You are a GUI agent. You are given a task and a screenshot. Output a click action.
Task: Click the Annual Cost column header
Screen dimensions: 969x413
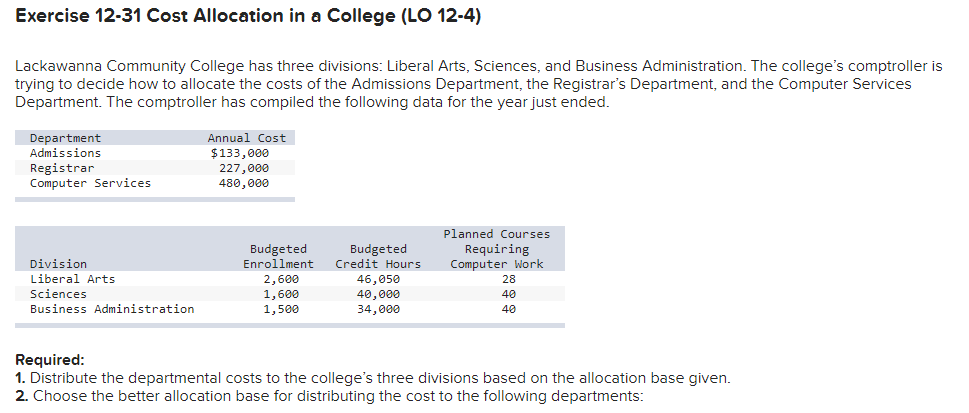tap(246, 138)
